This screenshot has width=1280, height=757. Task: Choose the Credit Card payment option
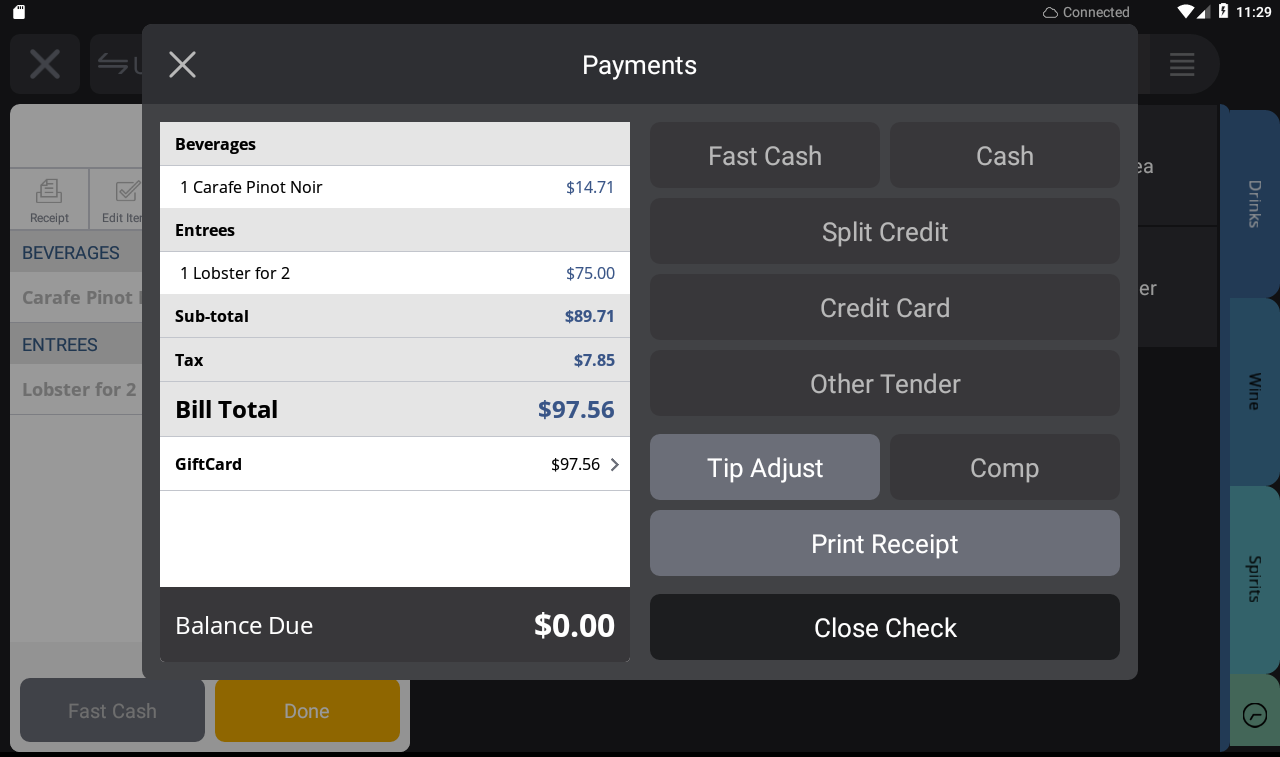pos(884,307)
